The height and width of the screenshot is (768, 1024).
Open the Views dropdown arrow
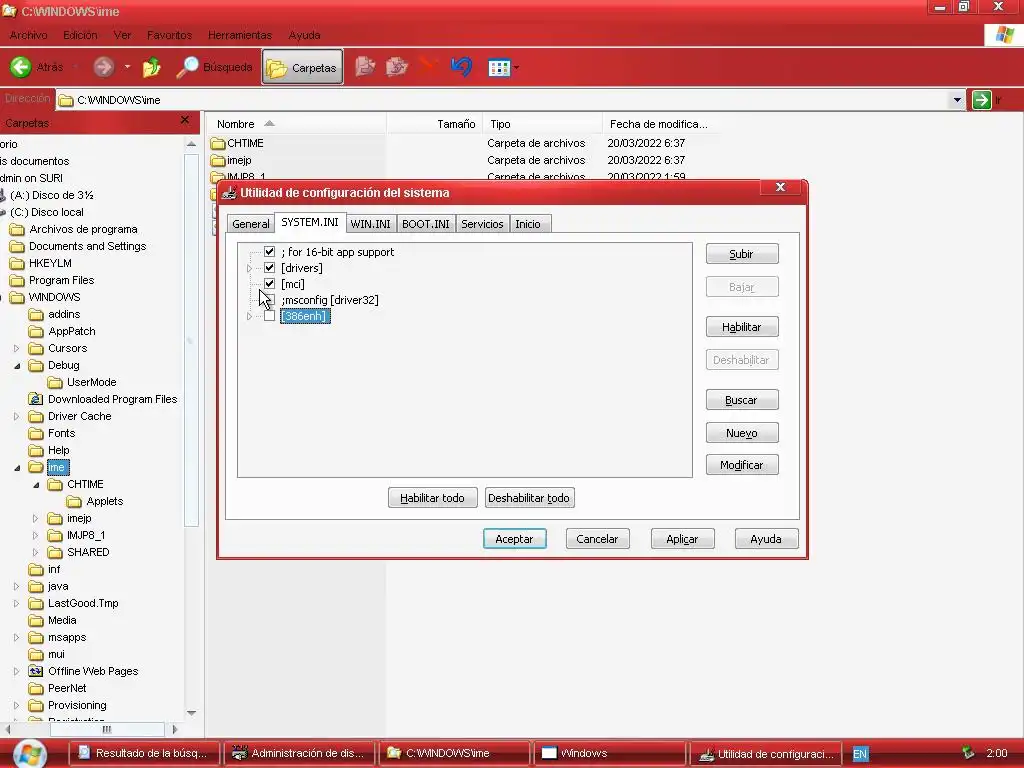coord(517,67)
